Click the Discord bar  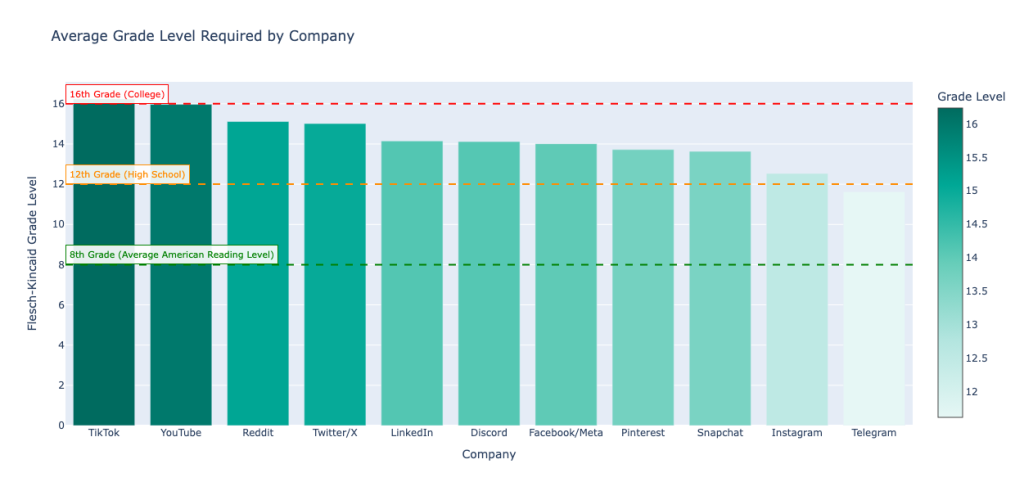click(489, 300)
